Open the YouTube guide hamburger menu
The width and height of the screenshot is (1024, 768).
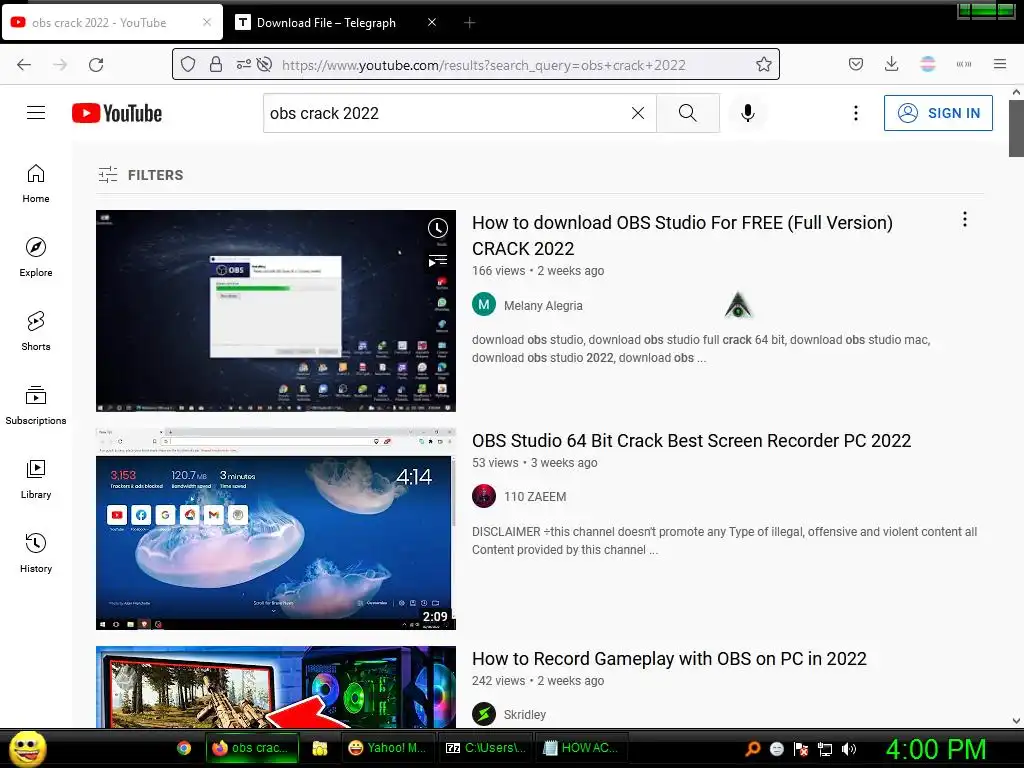36,113
